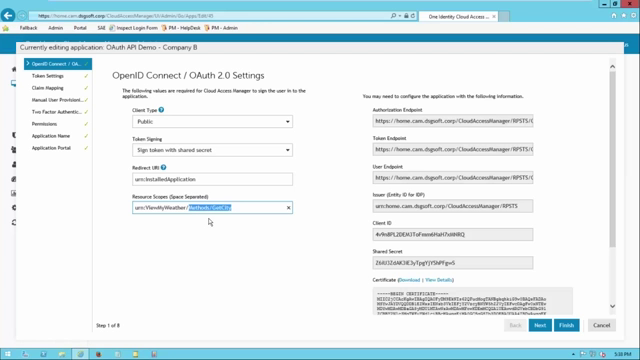Go to Two Factor Authentication step
Image resolution: width=640 pixels, height=360 pixels.
pyautogui.click(x=58, y=112)
